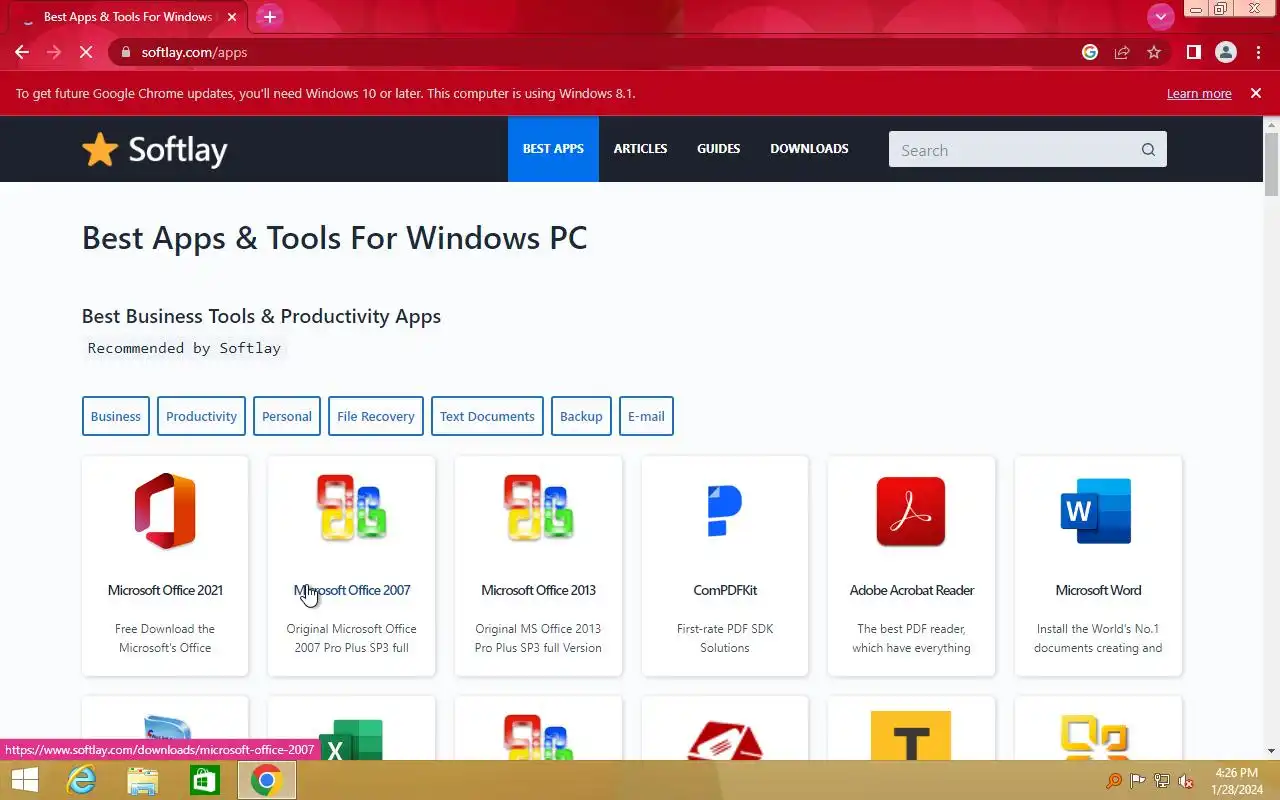Bookmark this page with star icon
The image size is (1280, 800).
pyautogui.click(x=1154, y=53)
